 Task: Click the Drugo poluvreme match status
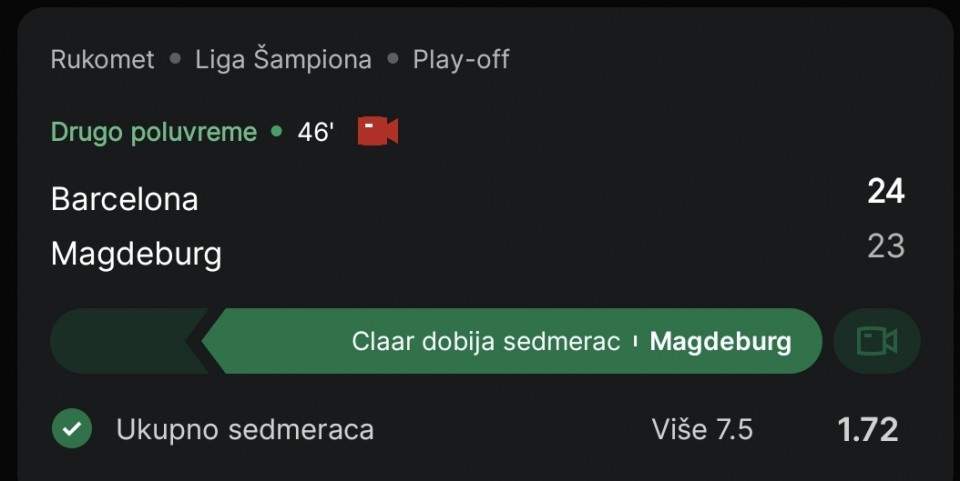pyautogui.click(x=154, y=132)
